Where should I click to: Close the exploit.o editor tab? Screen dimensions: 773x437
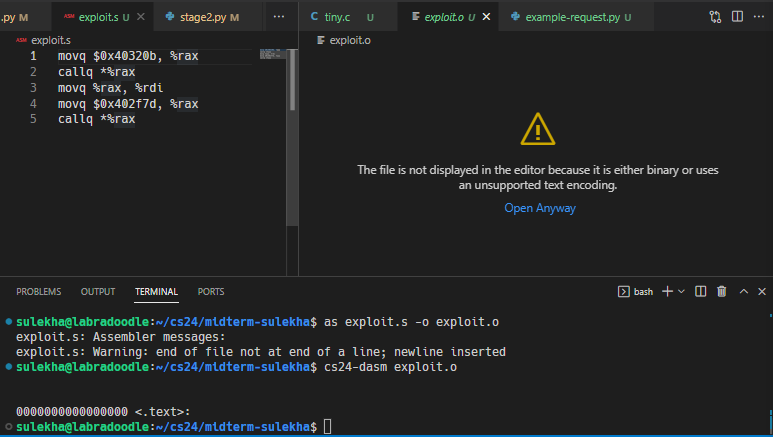[x=486, y=17]
